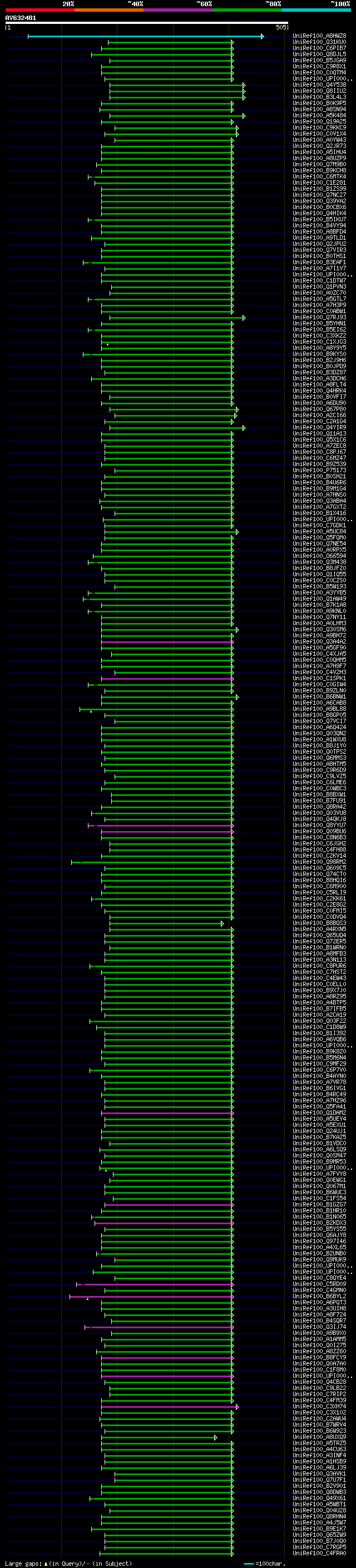Select the UniRef100_C1SPK1 label
The height and width of the screenshot is (1568, 356).
coord(319,678)
